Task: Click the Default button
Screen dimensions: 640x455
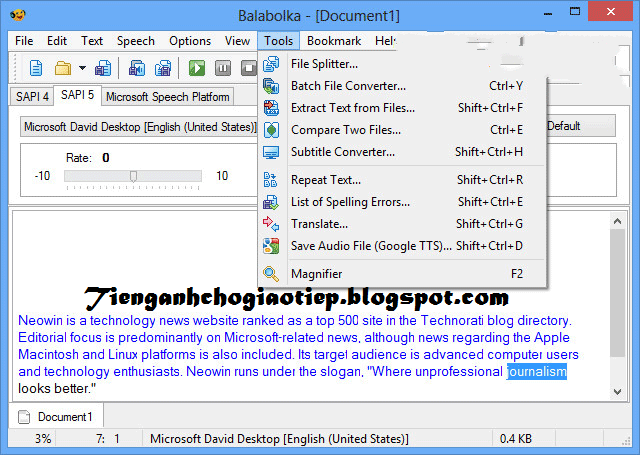Action: [580, 126]
